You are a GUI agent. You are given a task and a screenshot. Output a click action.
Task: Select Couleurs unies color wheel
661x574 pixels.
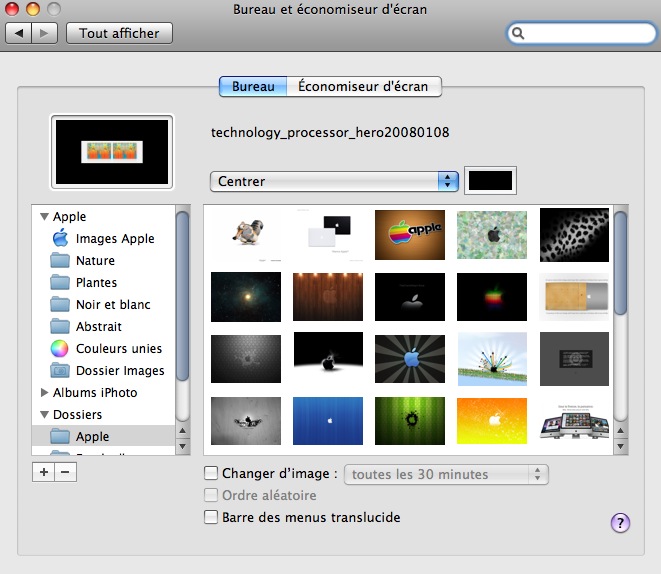coord(106,349)
